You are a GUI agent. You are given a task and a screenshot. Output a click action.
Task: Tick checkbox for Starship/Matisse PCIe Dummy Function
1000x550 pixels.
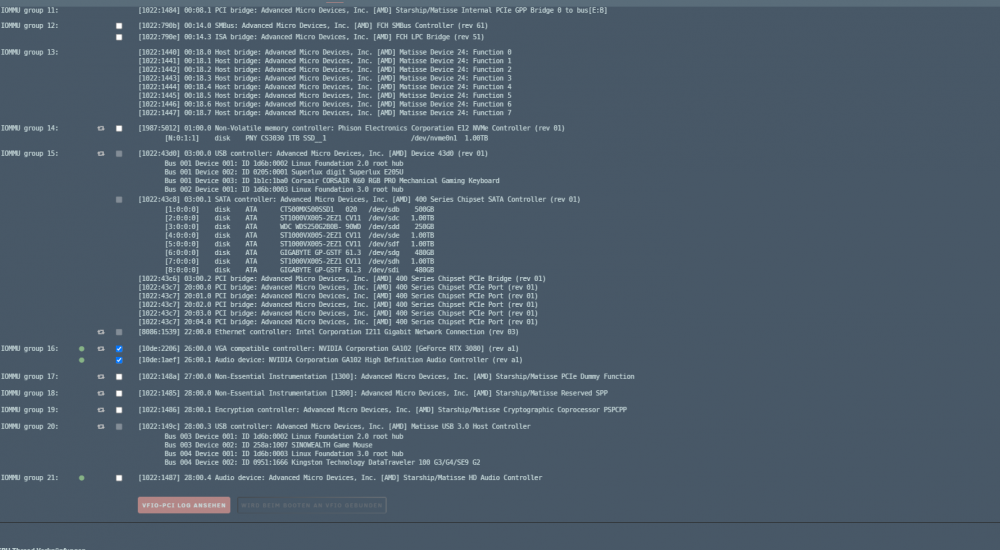click(x=119, y=377)
